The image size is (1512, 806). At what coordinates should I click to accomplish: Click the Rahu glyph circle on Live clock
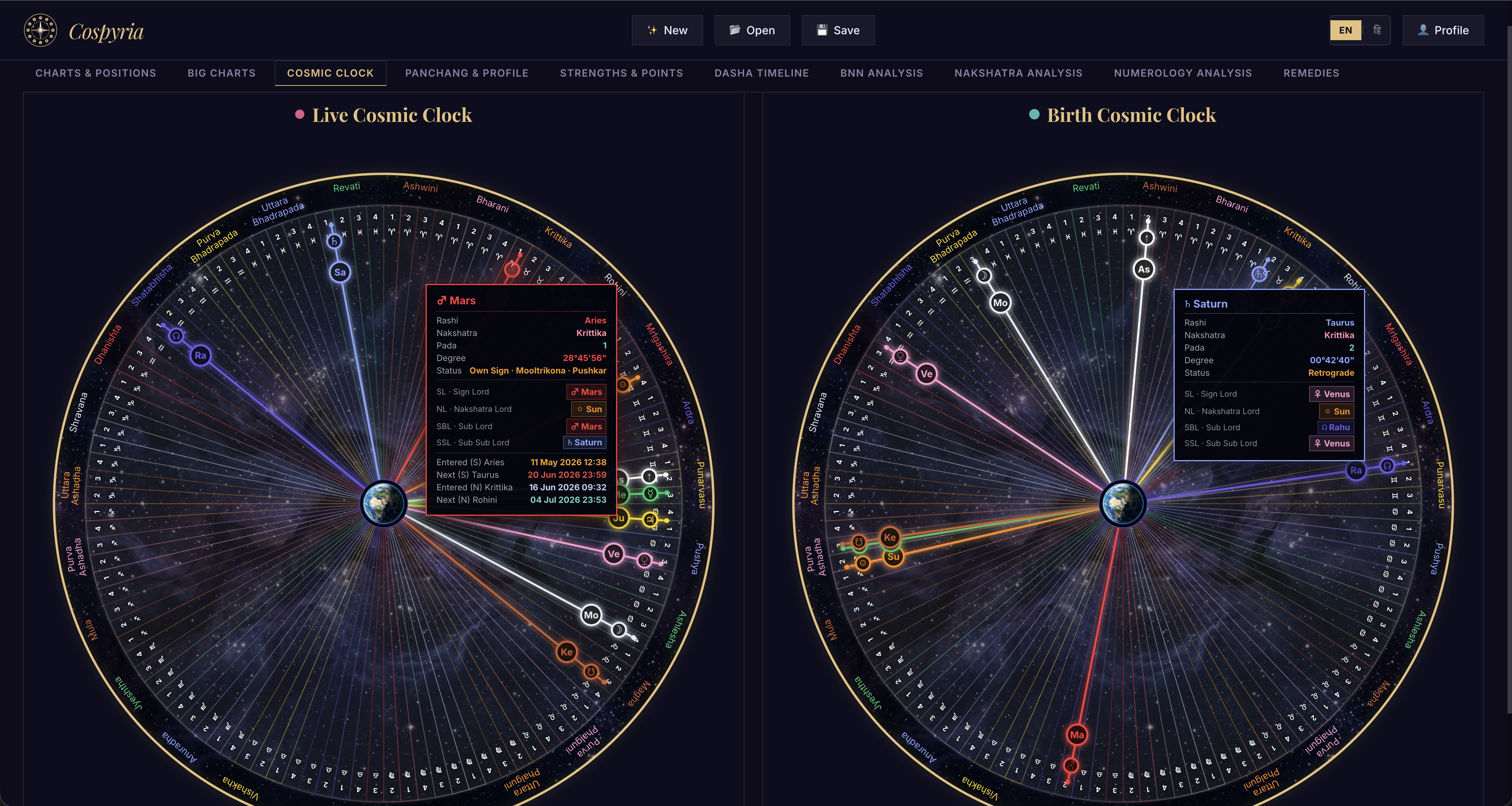click(x=176, y=336)
